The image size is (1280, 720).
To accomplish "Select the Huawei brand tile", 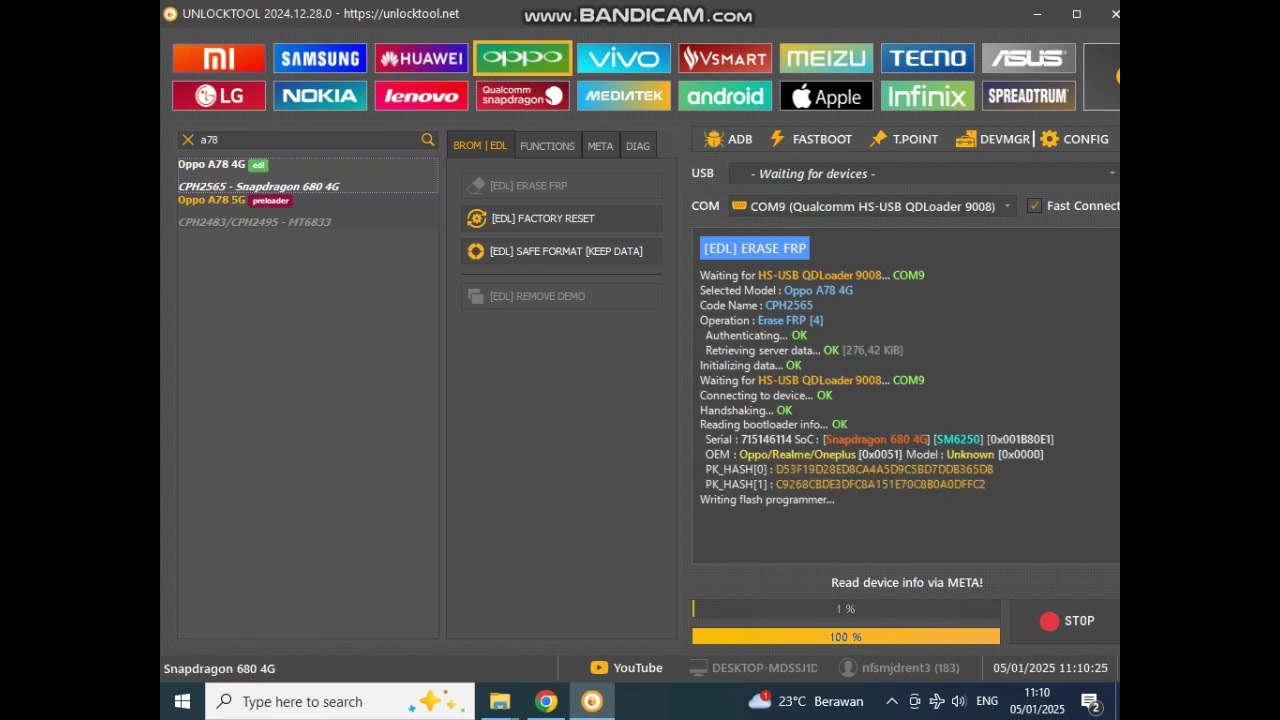I will click(x=421, y=58).
